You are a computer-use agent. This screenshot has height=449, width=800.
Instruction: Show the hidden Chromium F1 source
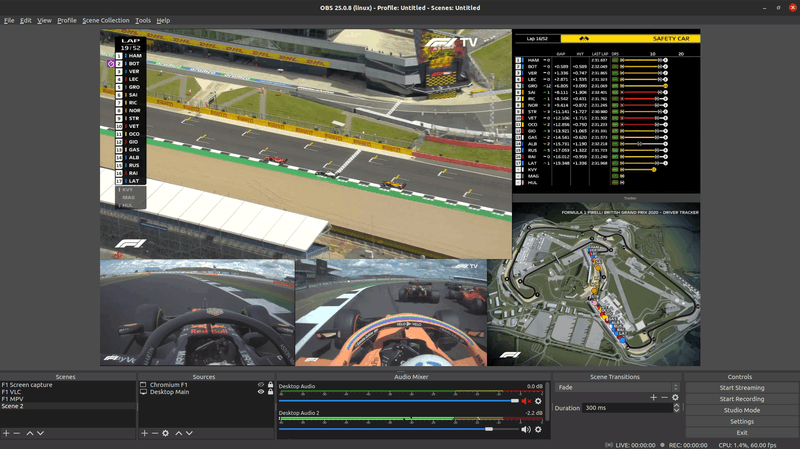pos(261,385)
